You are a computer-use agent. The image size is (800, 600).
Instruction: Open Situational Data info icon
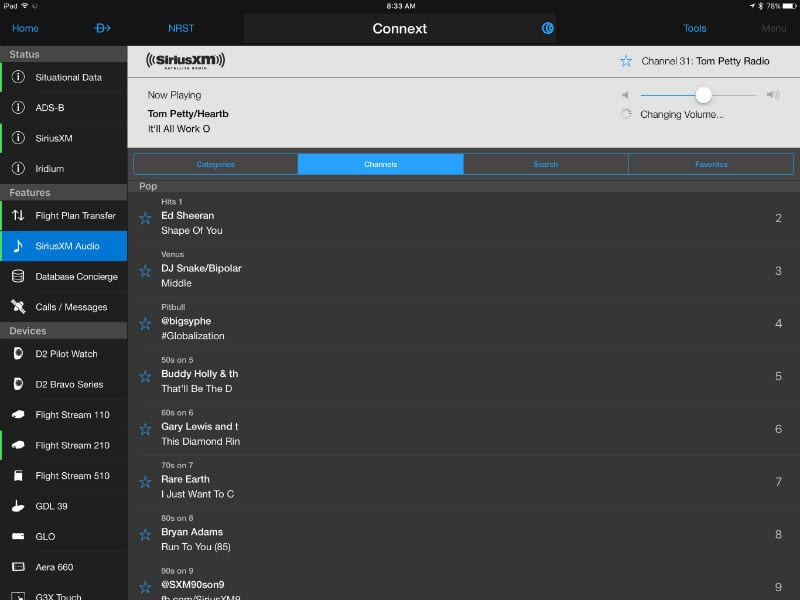click(x=18, y=77)
